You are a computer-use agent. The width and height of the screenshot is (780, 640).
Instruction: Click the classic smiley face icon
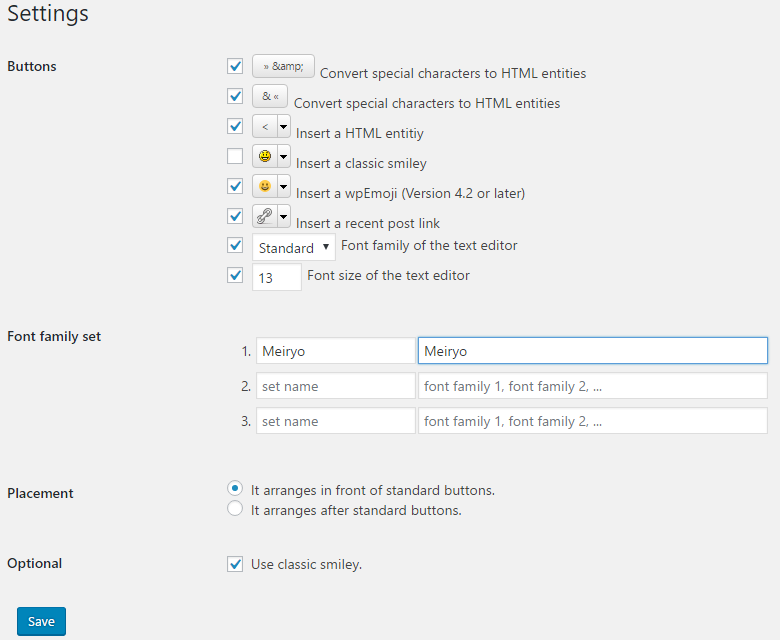[265, 156]
